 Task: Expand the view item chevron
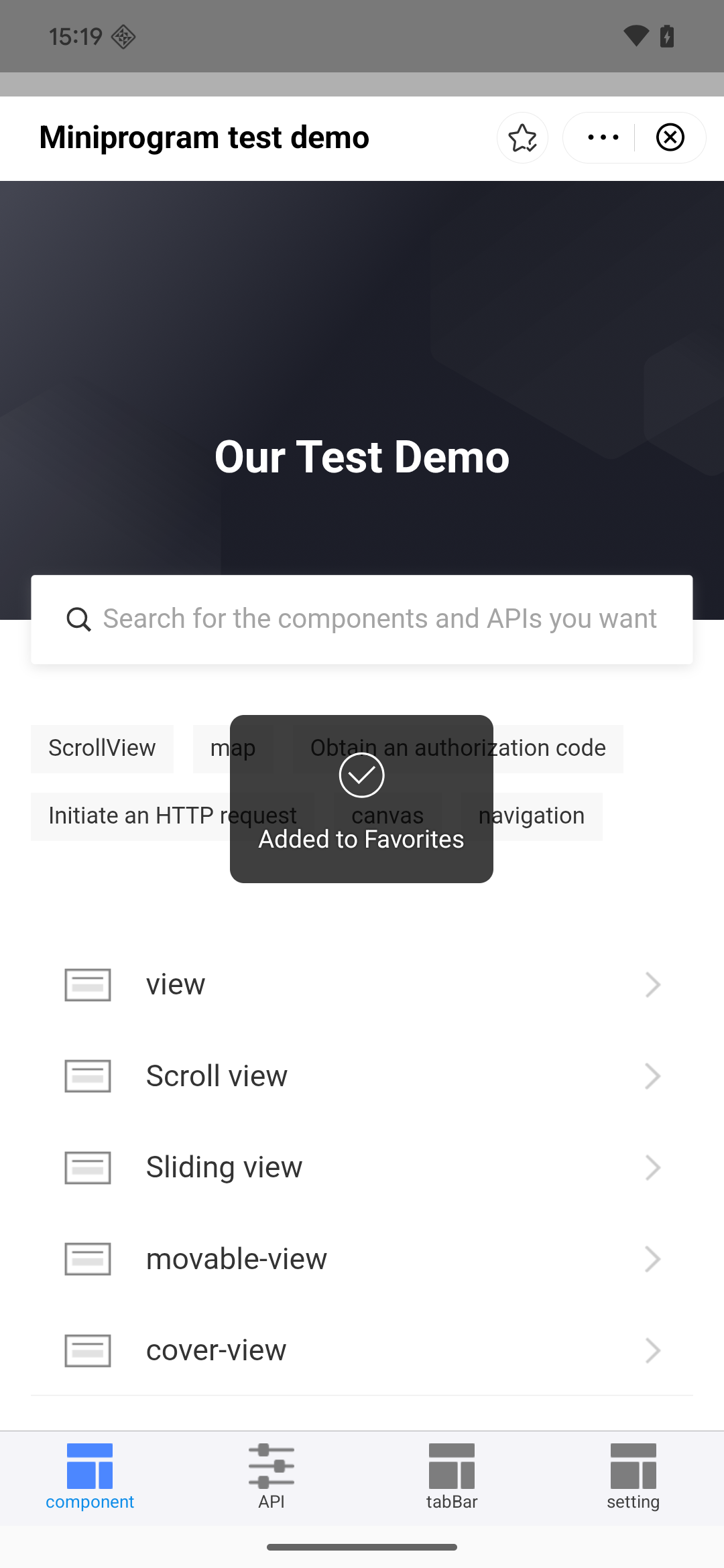pyautogui.click(x=652, y=985)
